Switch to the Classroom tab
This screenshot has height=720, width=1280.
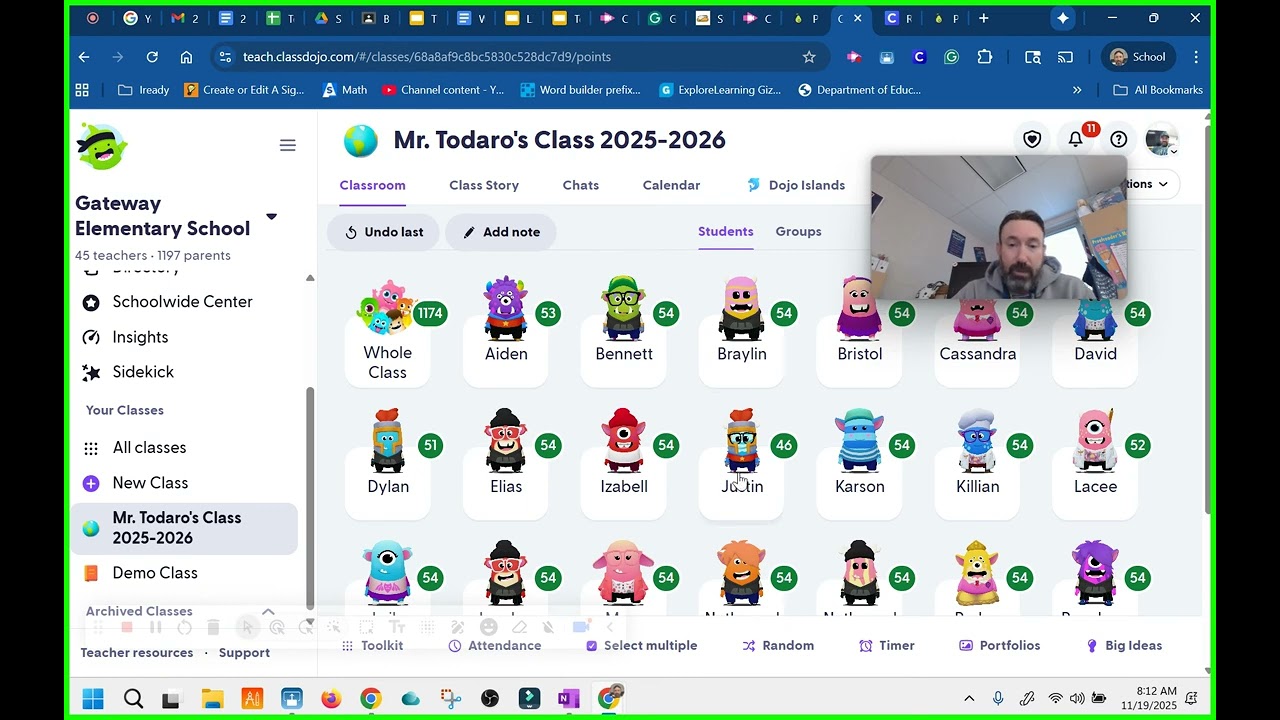pos(372,185)
